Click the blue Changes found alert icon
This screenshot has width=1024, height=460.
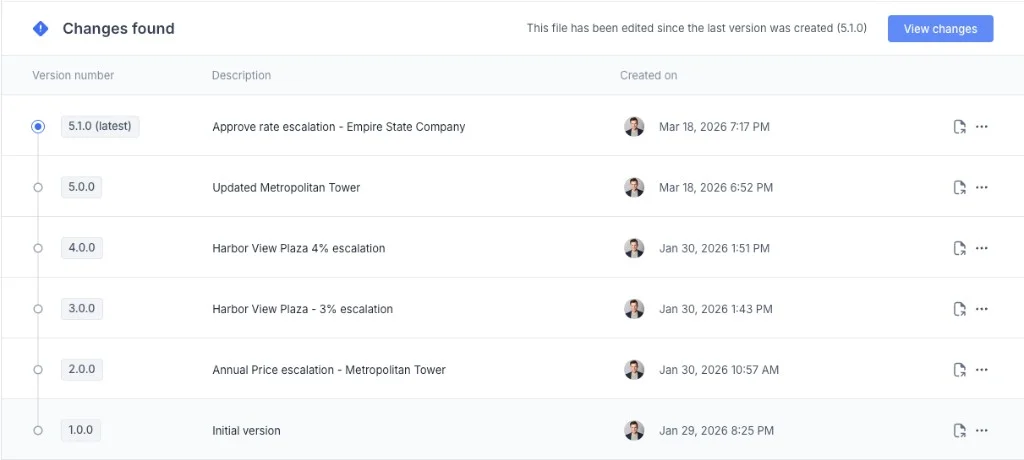point(40,29)
